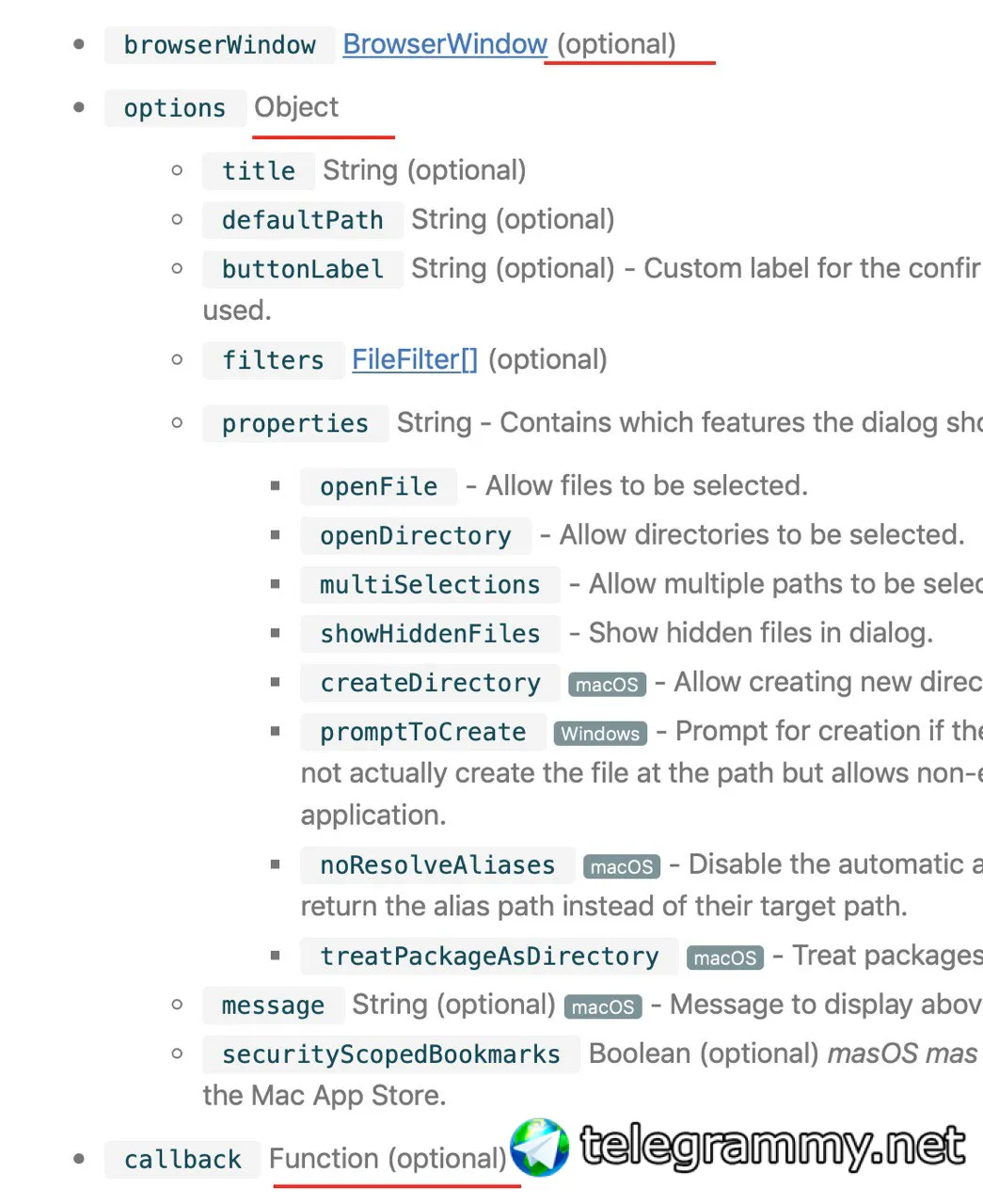
Task: Click the options parameter code label
Action: click(x=175, y=108)
